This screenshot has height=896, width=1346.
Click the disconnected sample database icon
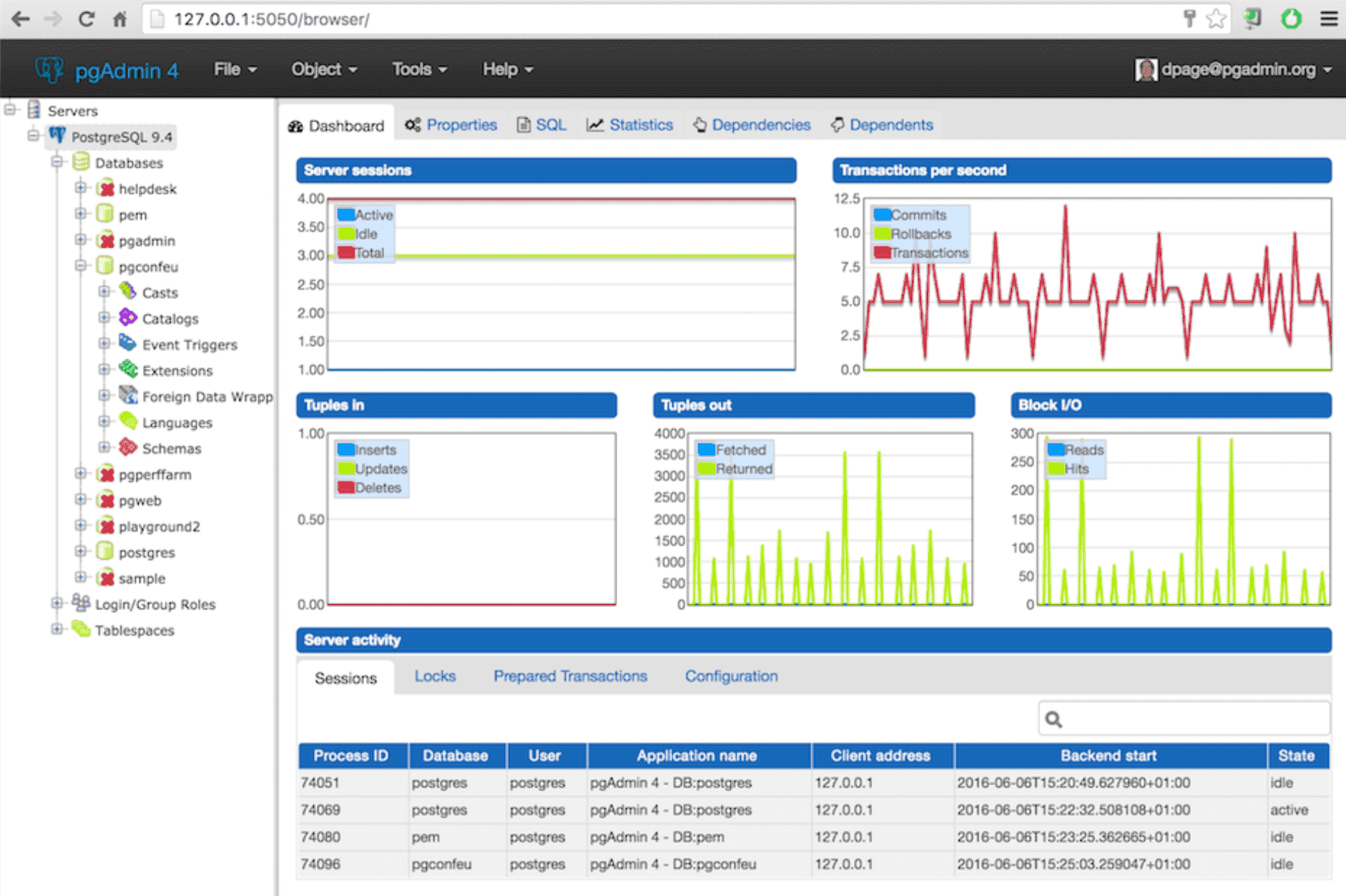[106, 578]
